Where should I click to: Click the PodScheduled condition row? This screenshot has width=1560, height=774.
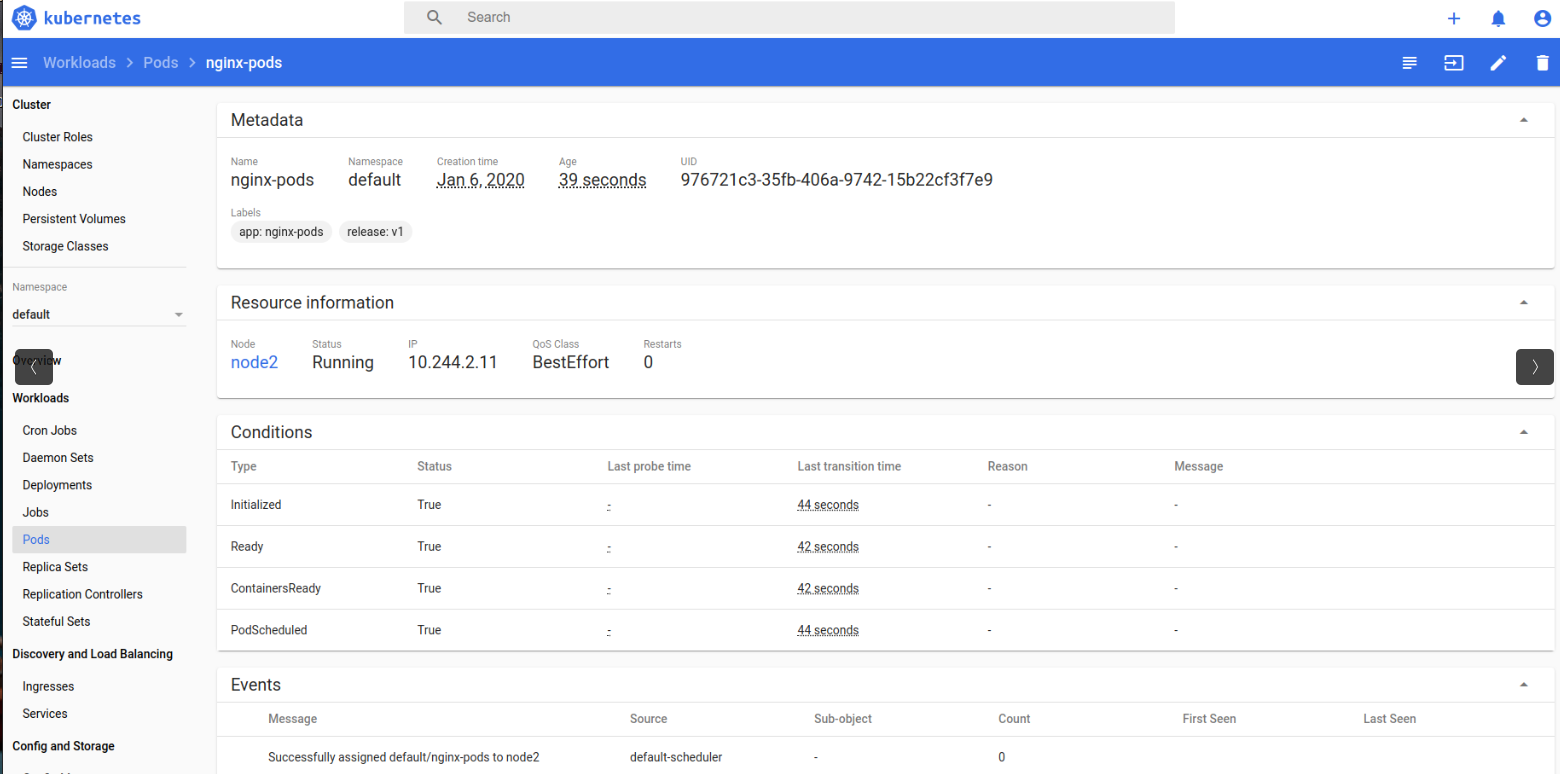pyautogui.click(x=886, y=631)
